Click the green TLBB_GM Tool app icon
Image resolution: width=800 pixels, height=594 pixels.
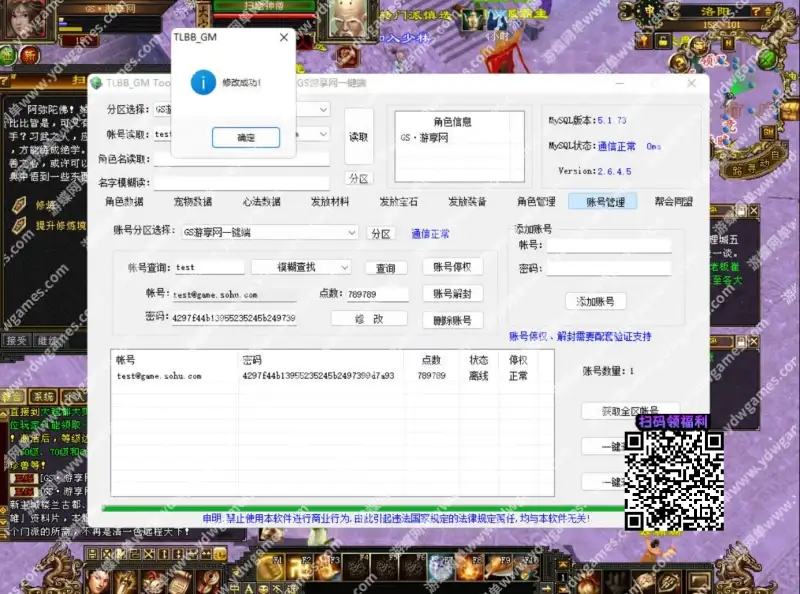(96, 83)
